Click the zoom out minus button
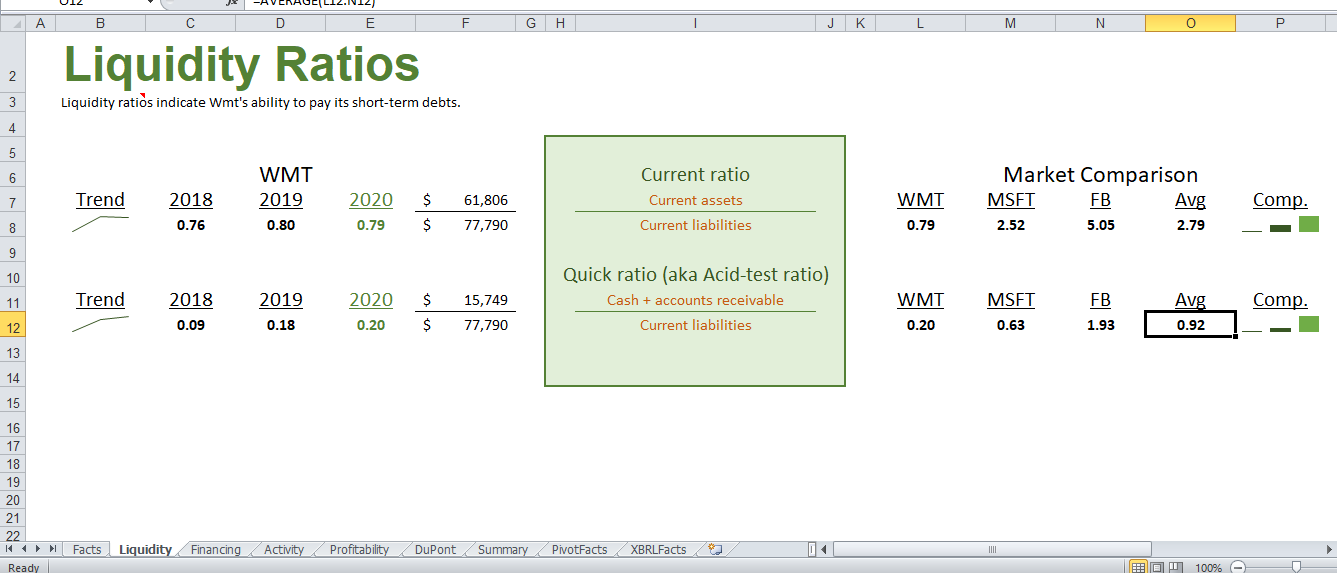The height and width of the screenshot is (573, 1337). 1238,567
